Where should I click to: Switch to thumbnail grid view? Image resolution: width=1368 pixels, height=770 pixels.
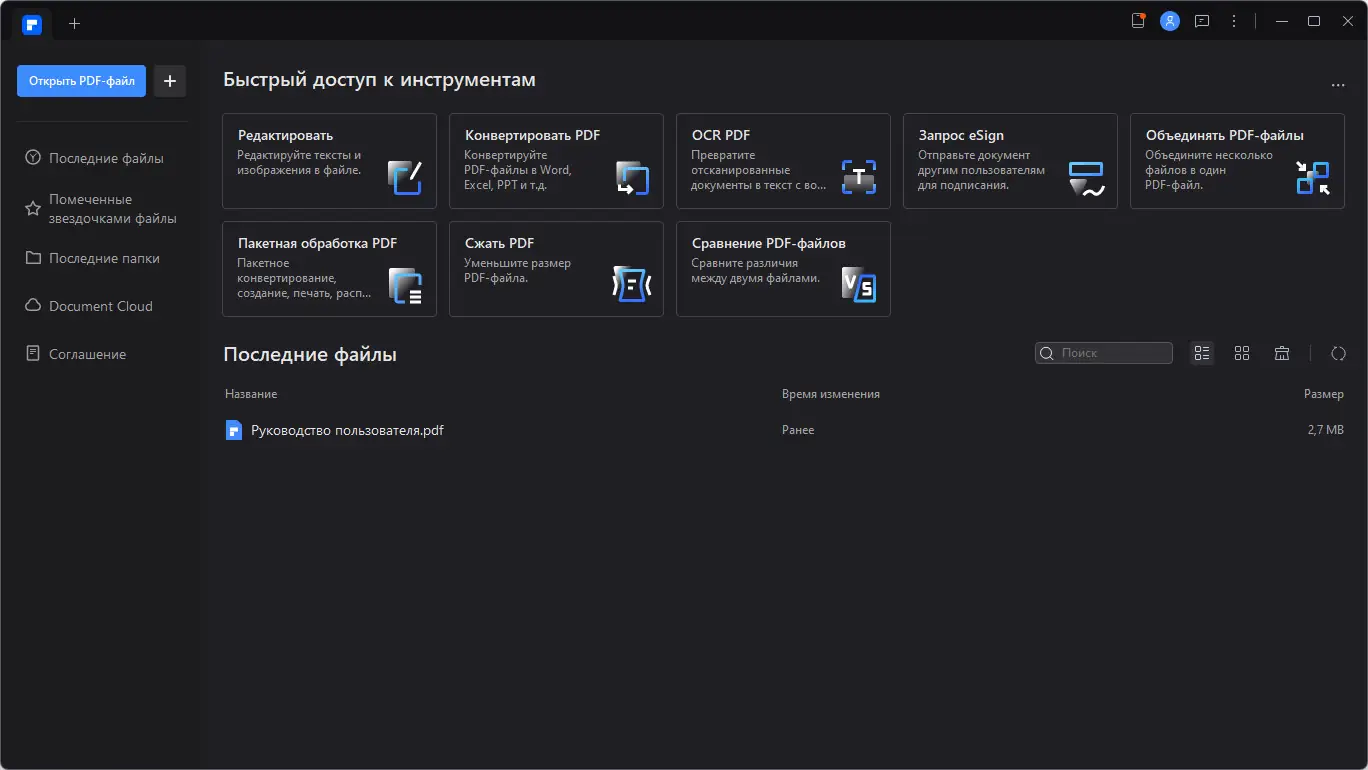click(x=1242, y=353)
